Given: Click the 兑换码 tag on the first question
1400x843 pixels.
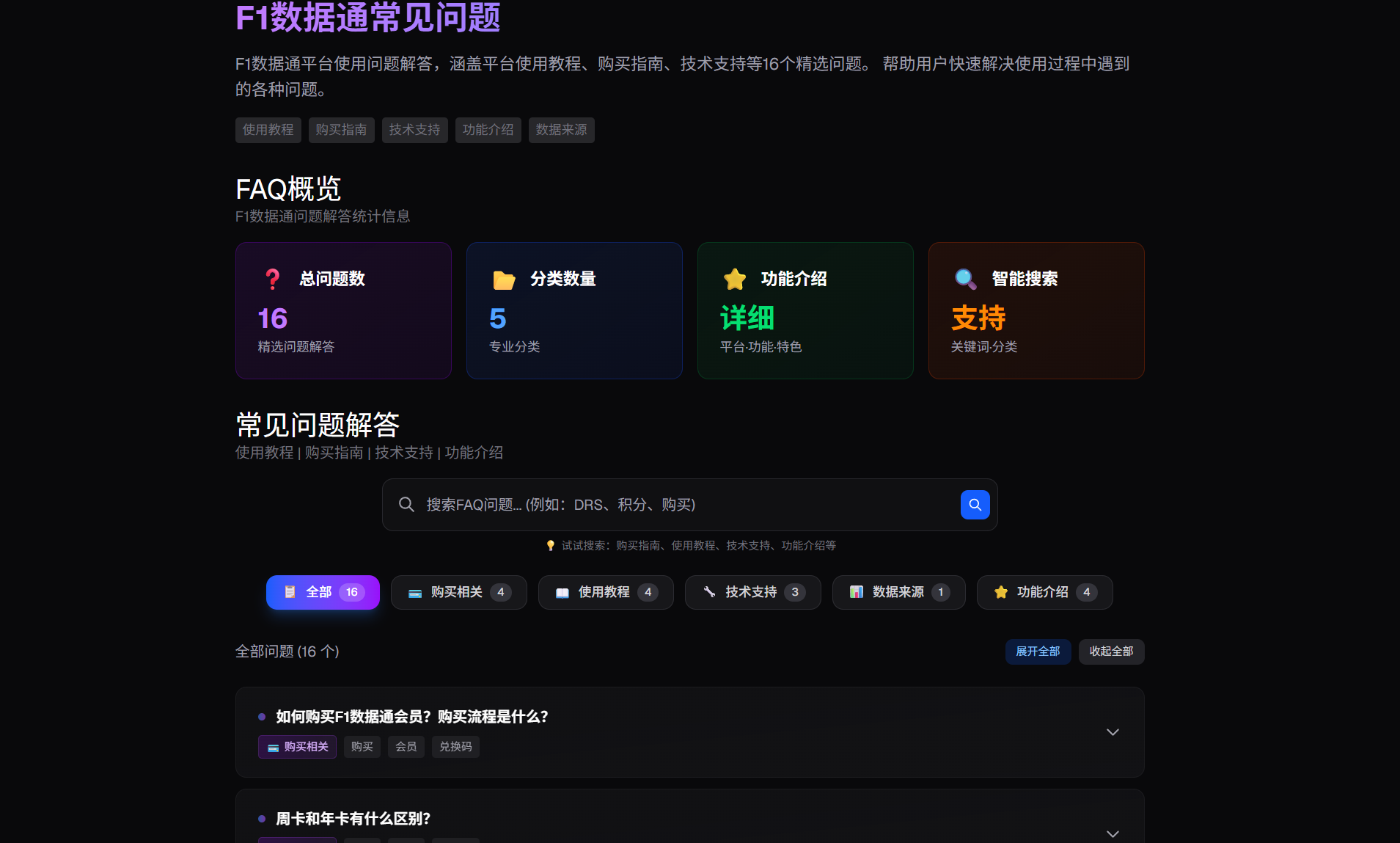Looking at the screenshot, I should (455, 746).
